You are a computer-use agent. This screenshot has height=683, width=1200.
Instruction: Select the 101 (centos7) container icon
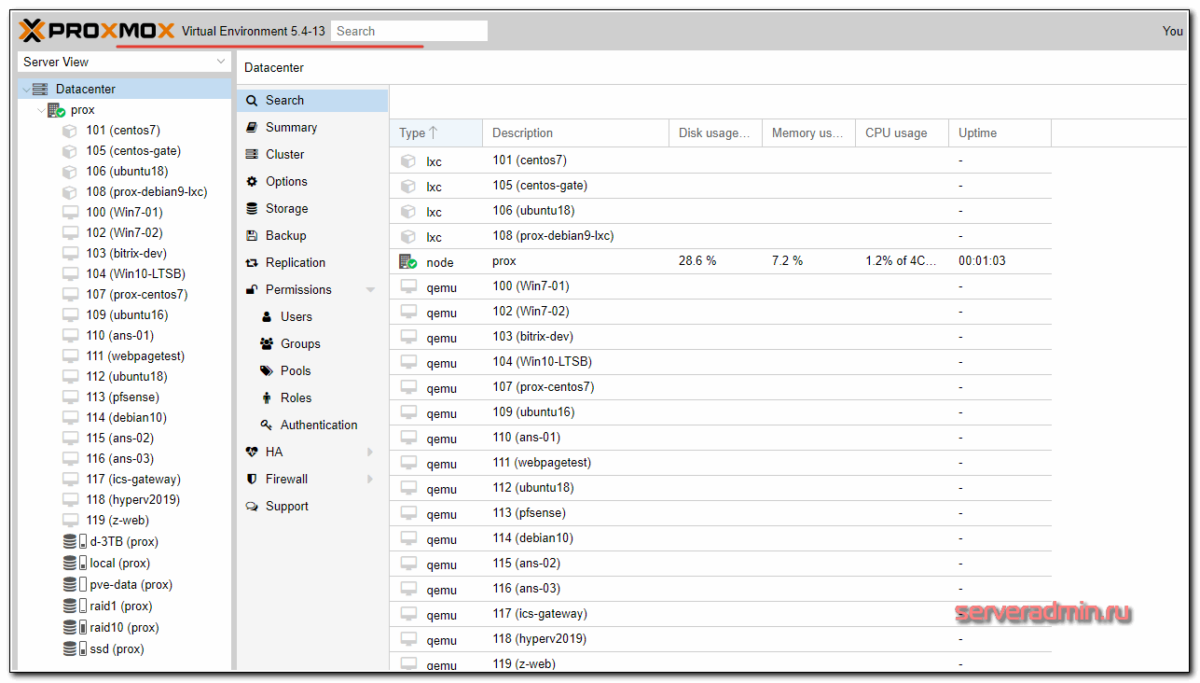(70, 130)
